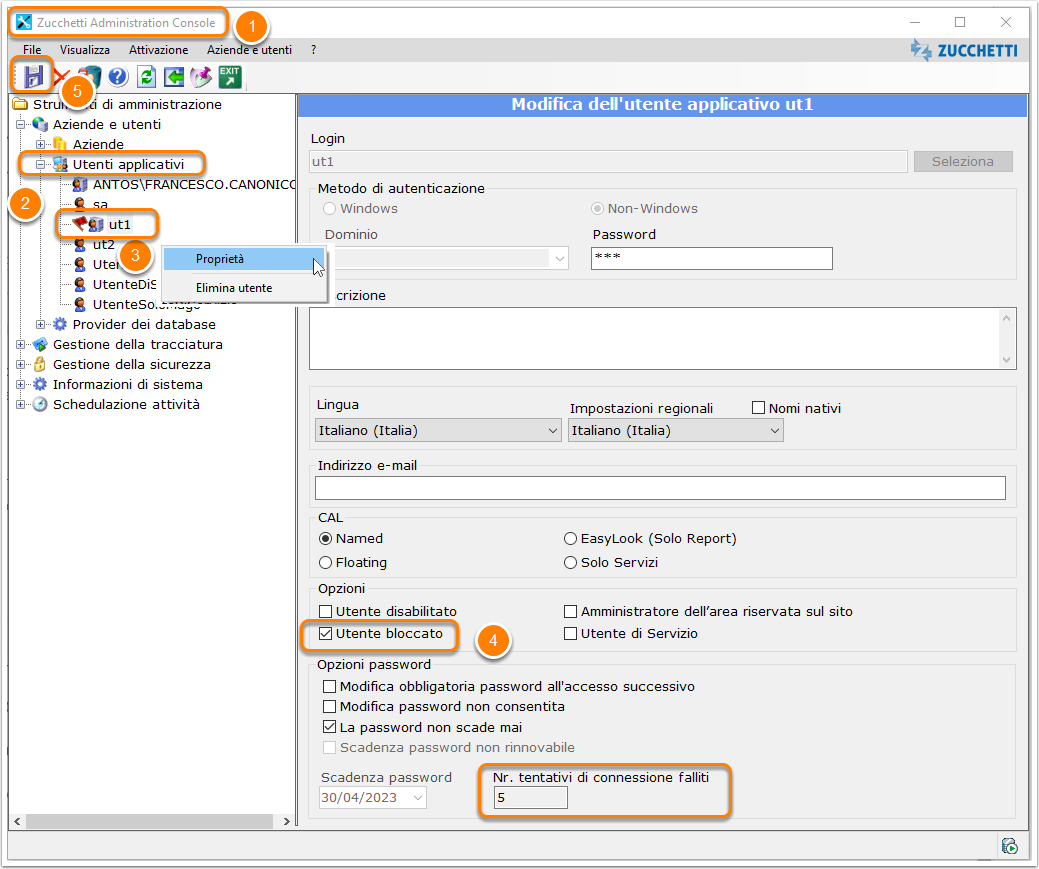
Task: Click the Zucchetti Administration Console title bar icon
Action: click(24, 23)
